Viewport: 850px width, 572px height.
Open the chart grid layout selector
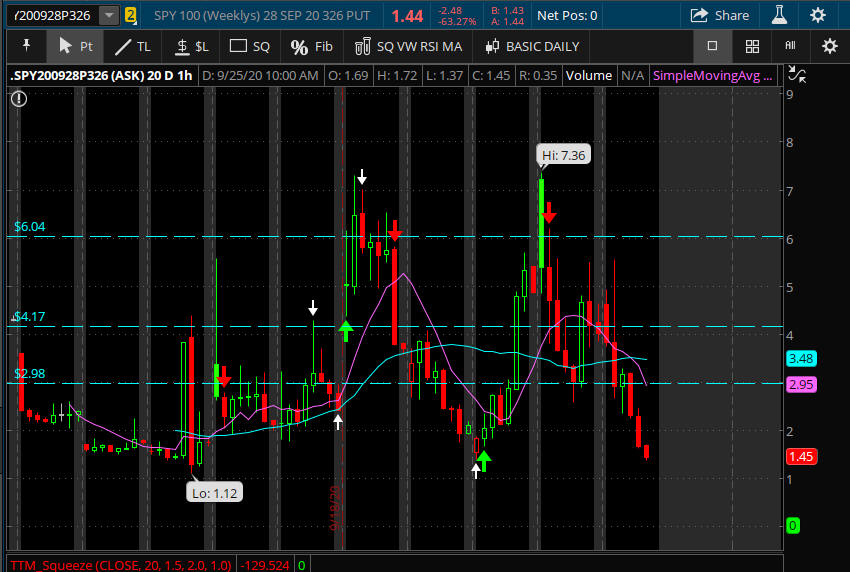pyautogui.click(x=752, y=46)
